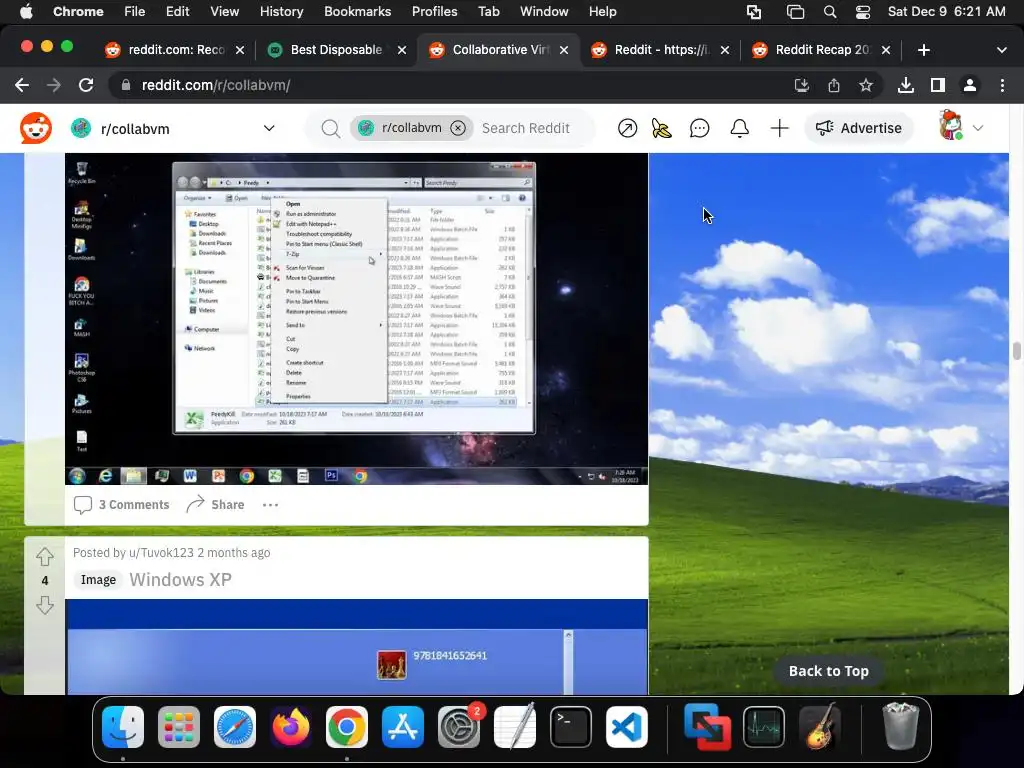Downvote the Windows XP post
The image size is (1024, 768).
point(45,605)
